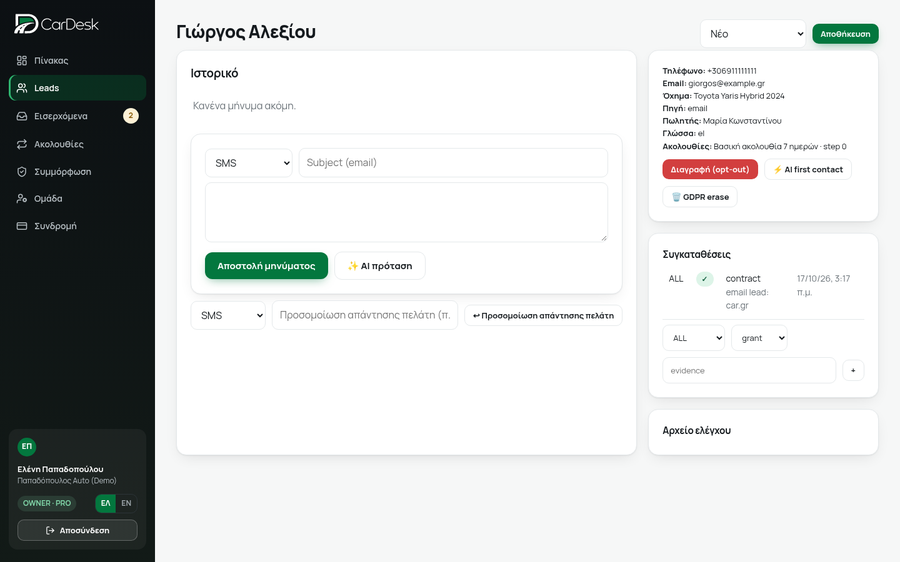This screenshot has height=562, width=900.
Task: Click the Αποστολή μηνύματος button
Action: point(266,266)
